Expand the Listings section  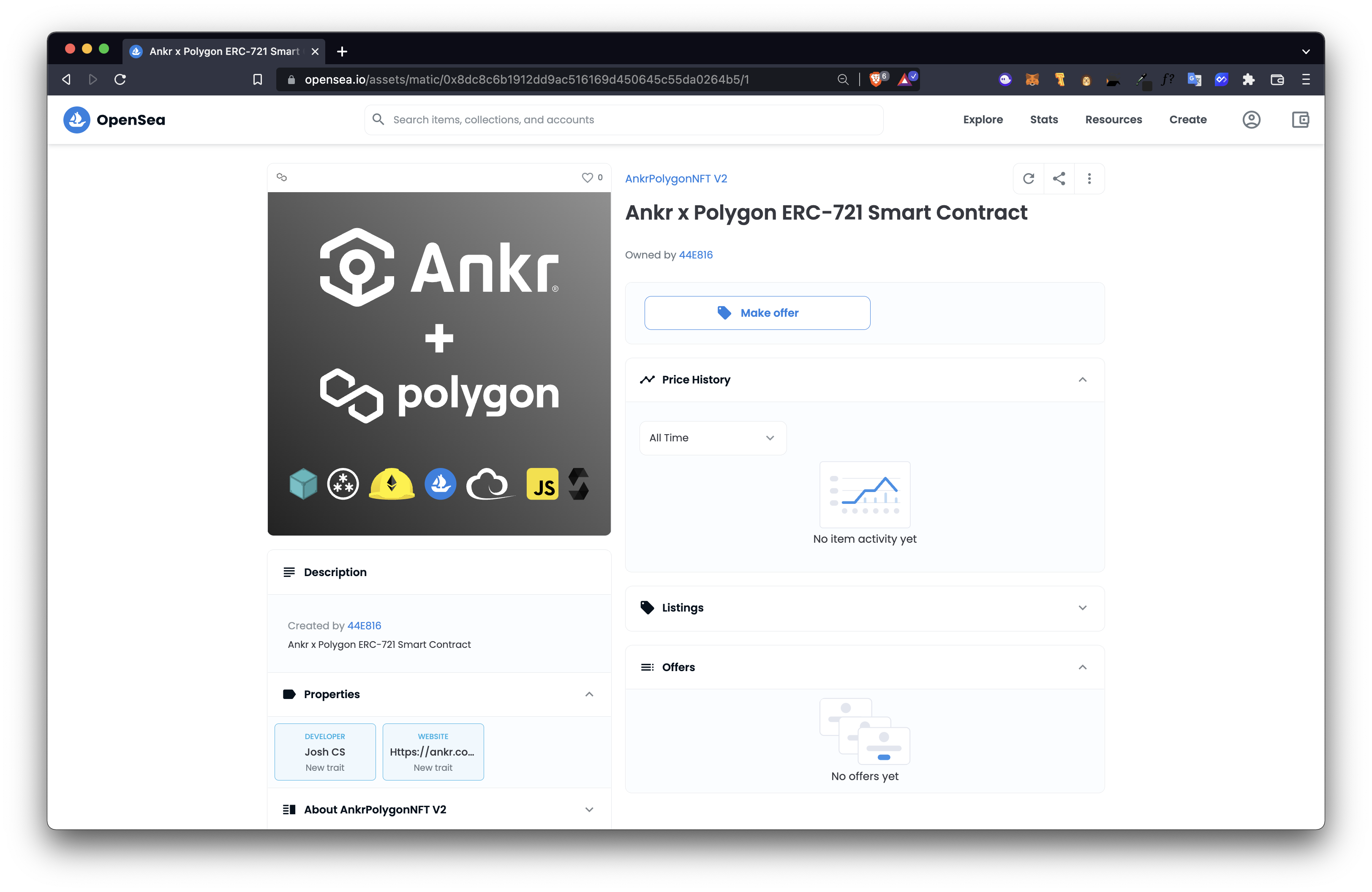[x=864, y=608]
